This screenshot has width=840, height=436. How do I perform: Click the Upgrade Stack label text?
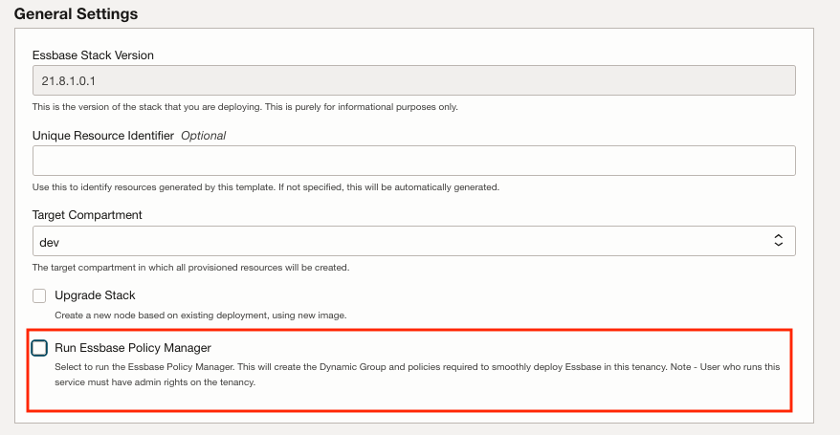click(95, 296)
